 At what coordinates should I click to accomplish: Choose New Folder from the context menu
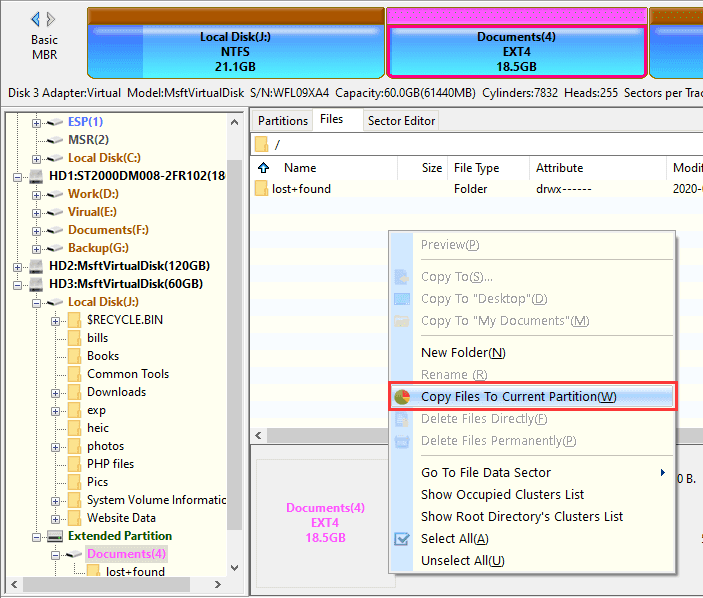[x=462, y=353]
